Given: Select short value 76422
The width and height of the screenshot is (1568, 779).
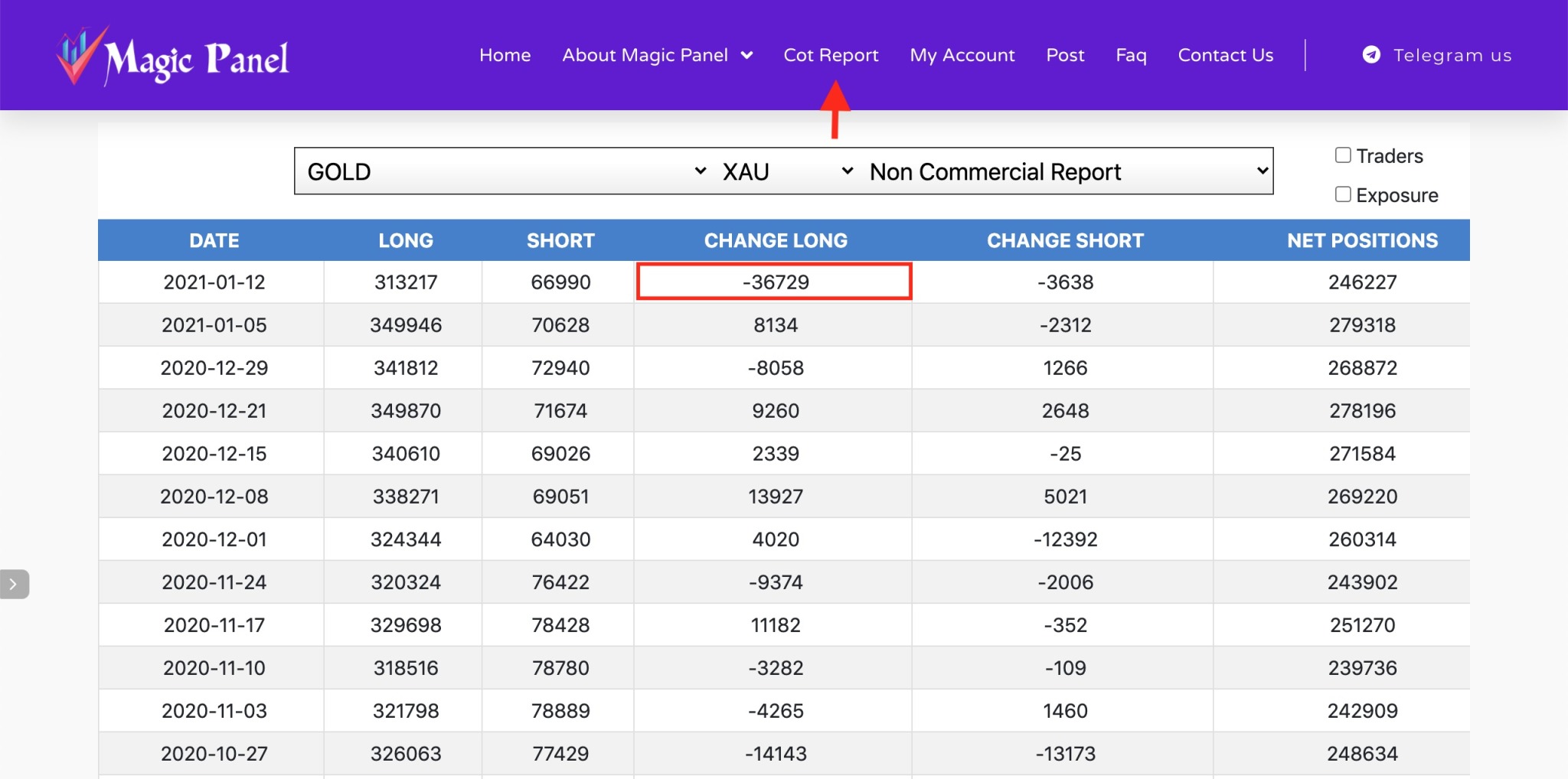Looking at the screenshot, I should point(560,582).
